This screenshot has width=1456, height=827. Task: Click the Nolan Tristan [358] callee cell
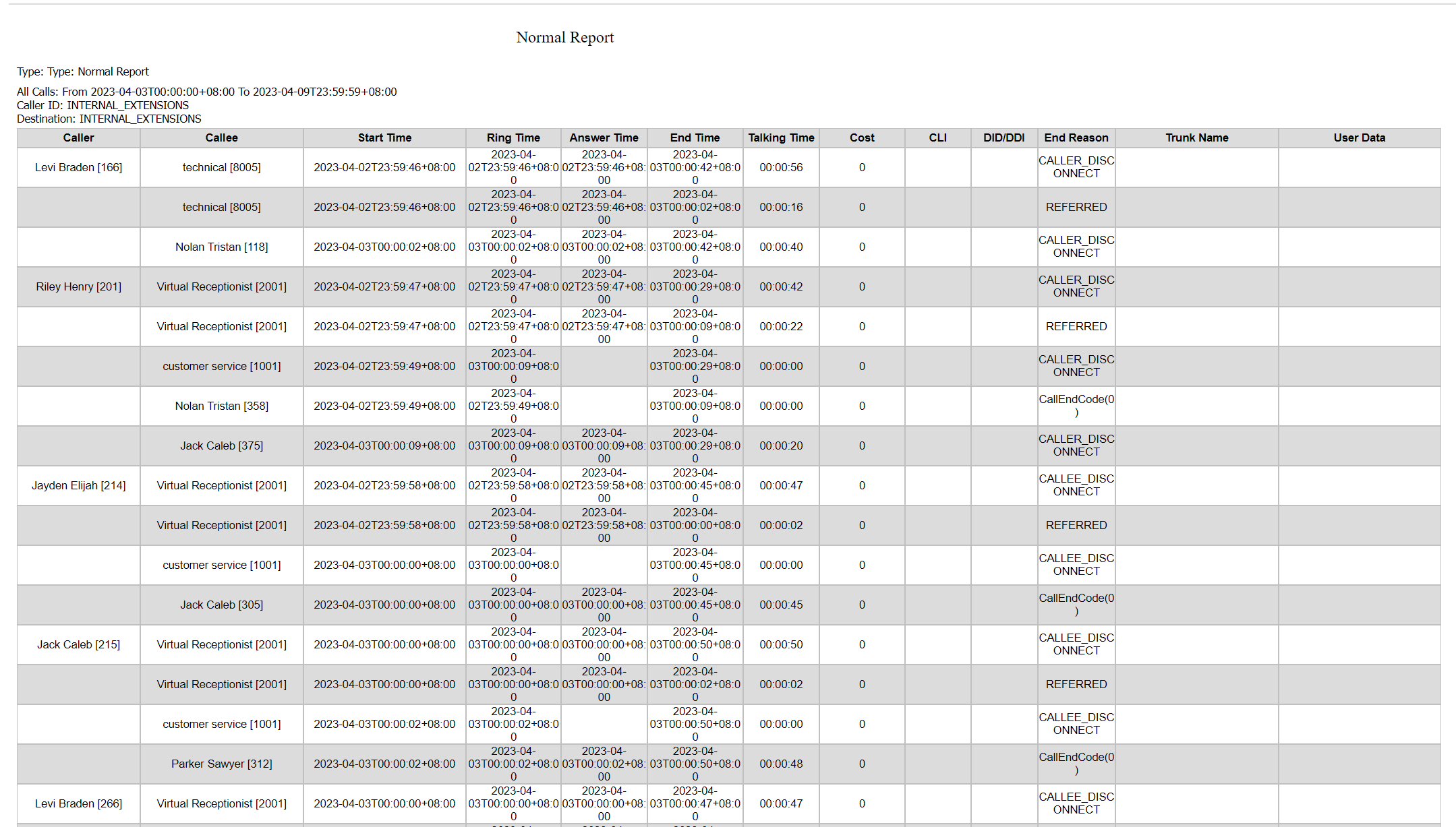(221, 406)
